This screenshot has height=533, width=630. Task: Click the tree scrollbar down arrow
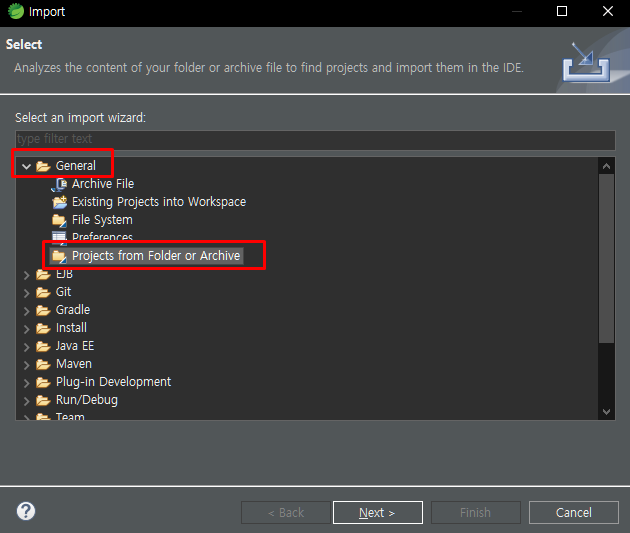click(x=606, y=412)
